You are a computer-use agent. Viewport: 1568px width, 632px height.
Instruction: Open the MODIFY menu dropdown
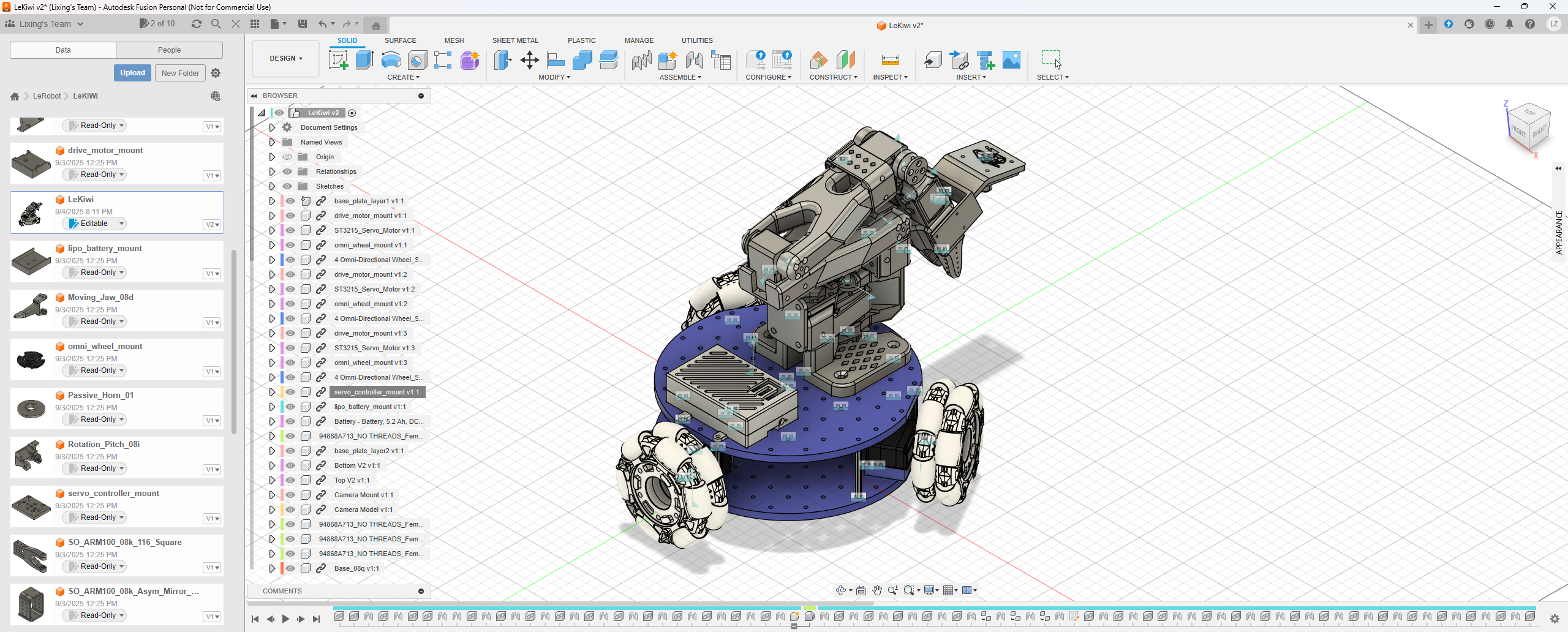tap(554, 77)
